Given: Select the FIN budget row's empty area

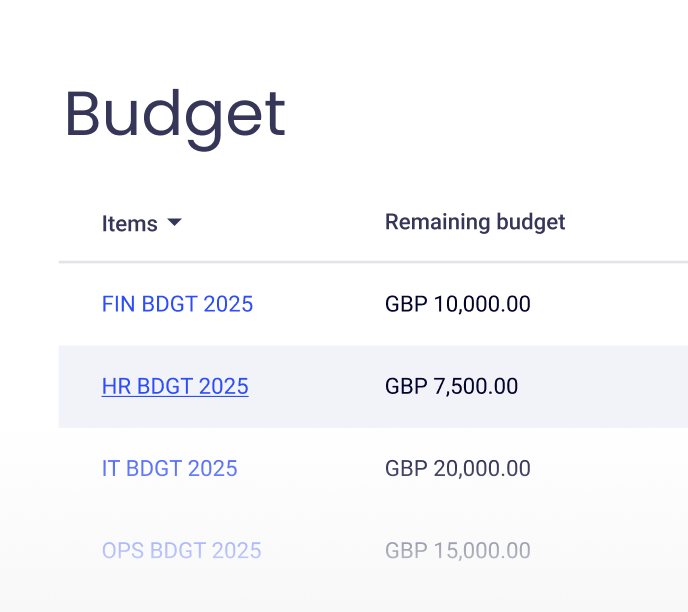Looking at the screenshot, I should click(610, 304).
